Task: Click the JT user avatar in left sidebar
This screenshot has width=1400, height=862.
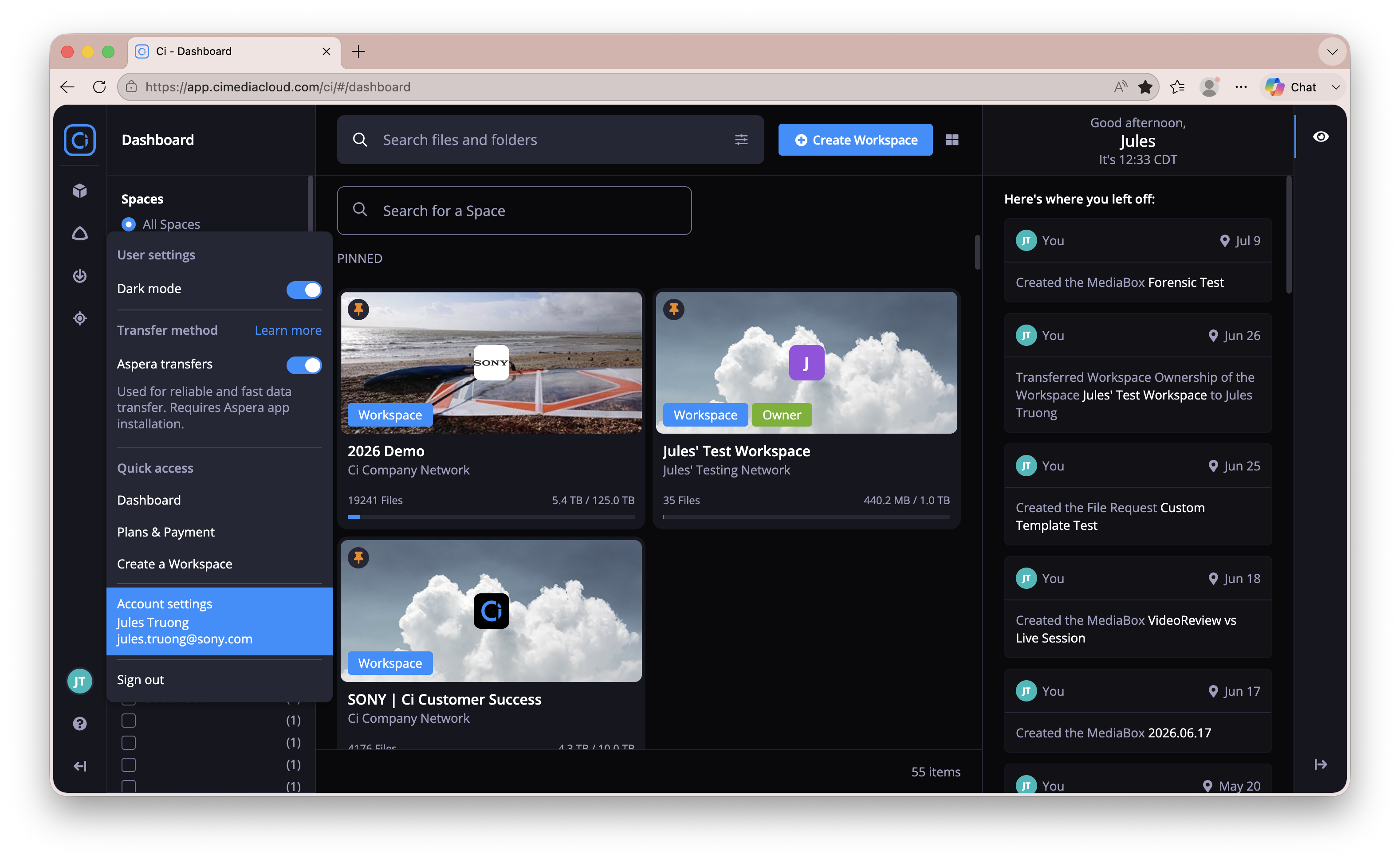Action: [x=80, y=681]
